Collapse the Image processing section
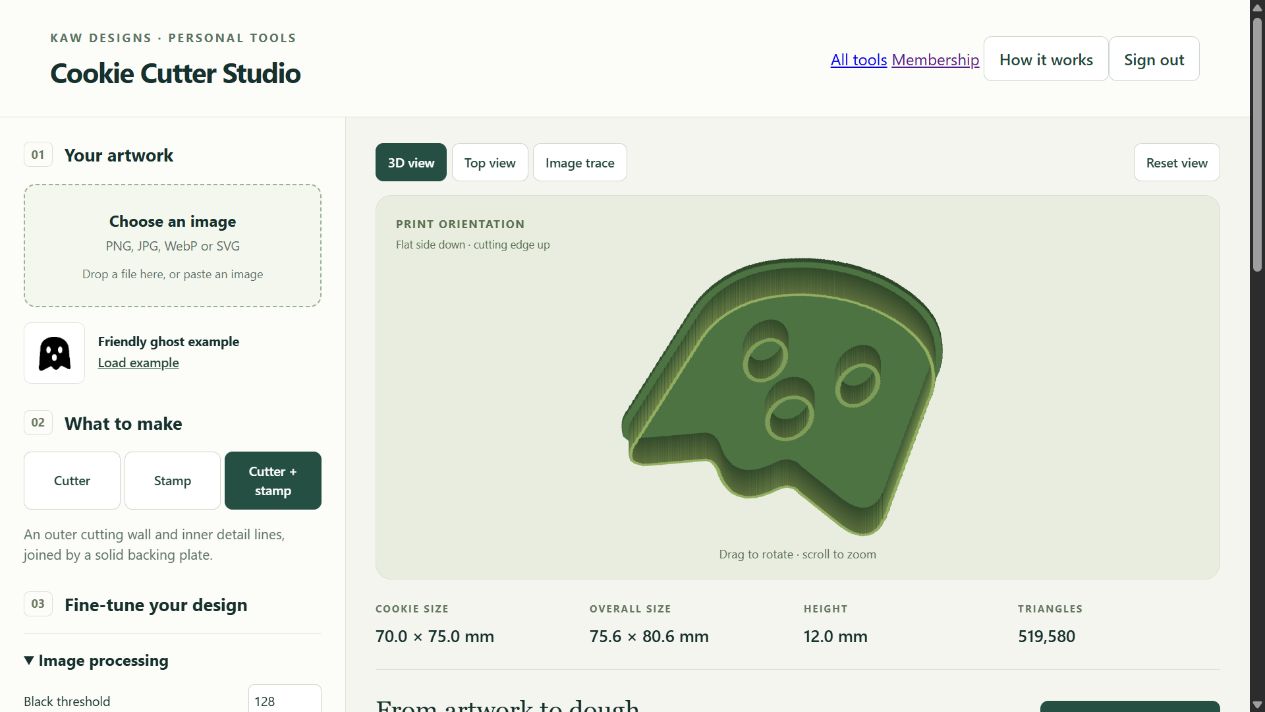The image size is (1265, 712). click(96, 661)
